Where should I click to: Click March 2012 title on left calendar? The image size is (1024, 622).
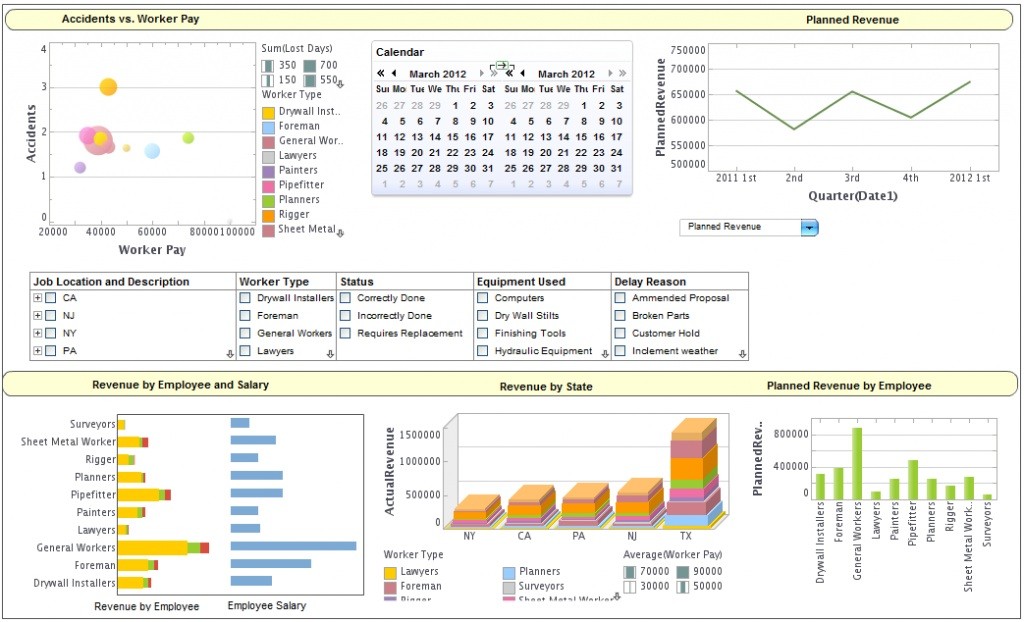pos(437,74)
